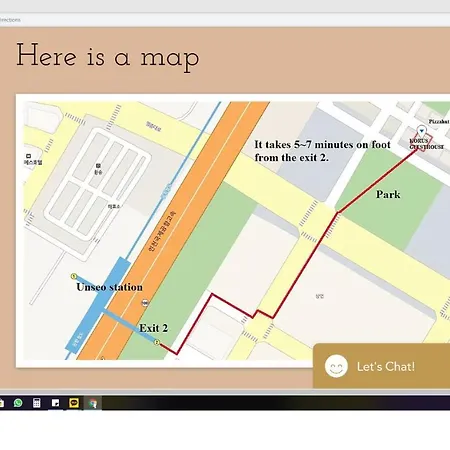Open the Let's Chat! widget

tap(381, 366)
